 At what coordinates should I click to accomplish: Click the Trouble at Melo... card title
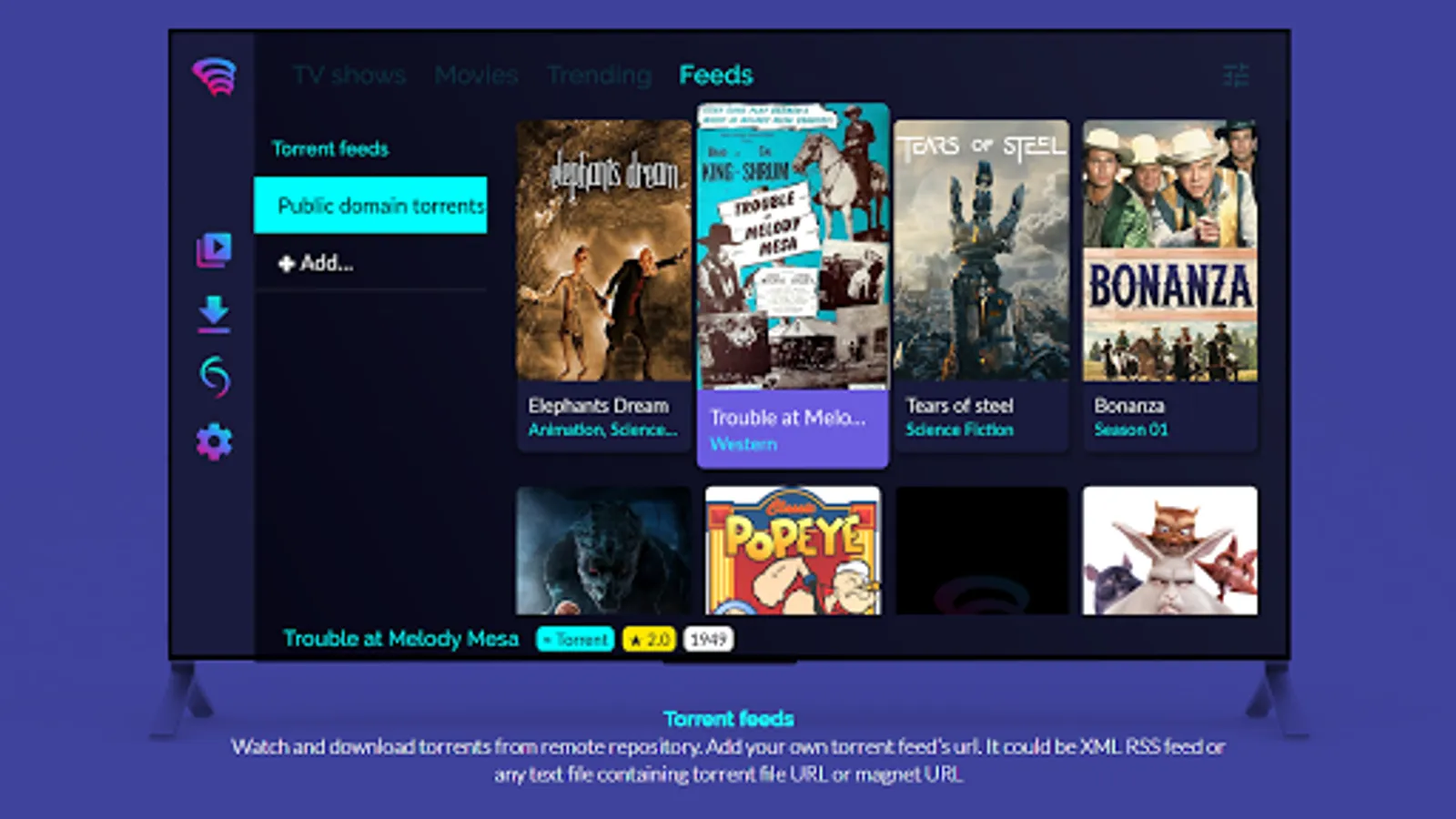tap(787, 418)
